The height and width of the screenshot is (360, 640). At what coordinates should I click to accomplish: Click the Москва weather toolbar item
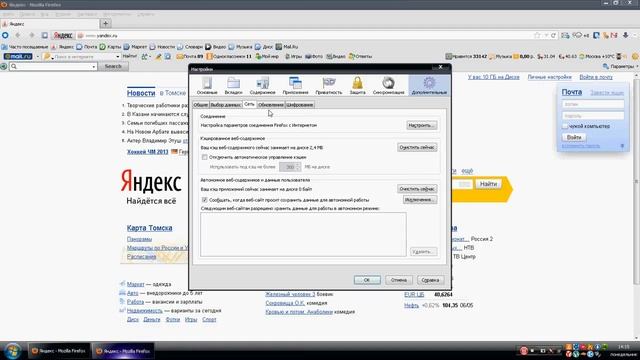(x=598, y=56)
